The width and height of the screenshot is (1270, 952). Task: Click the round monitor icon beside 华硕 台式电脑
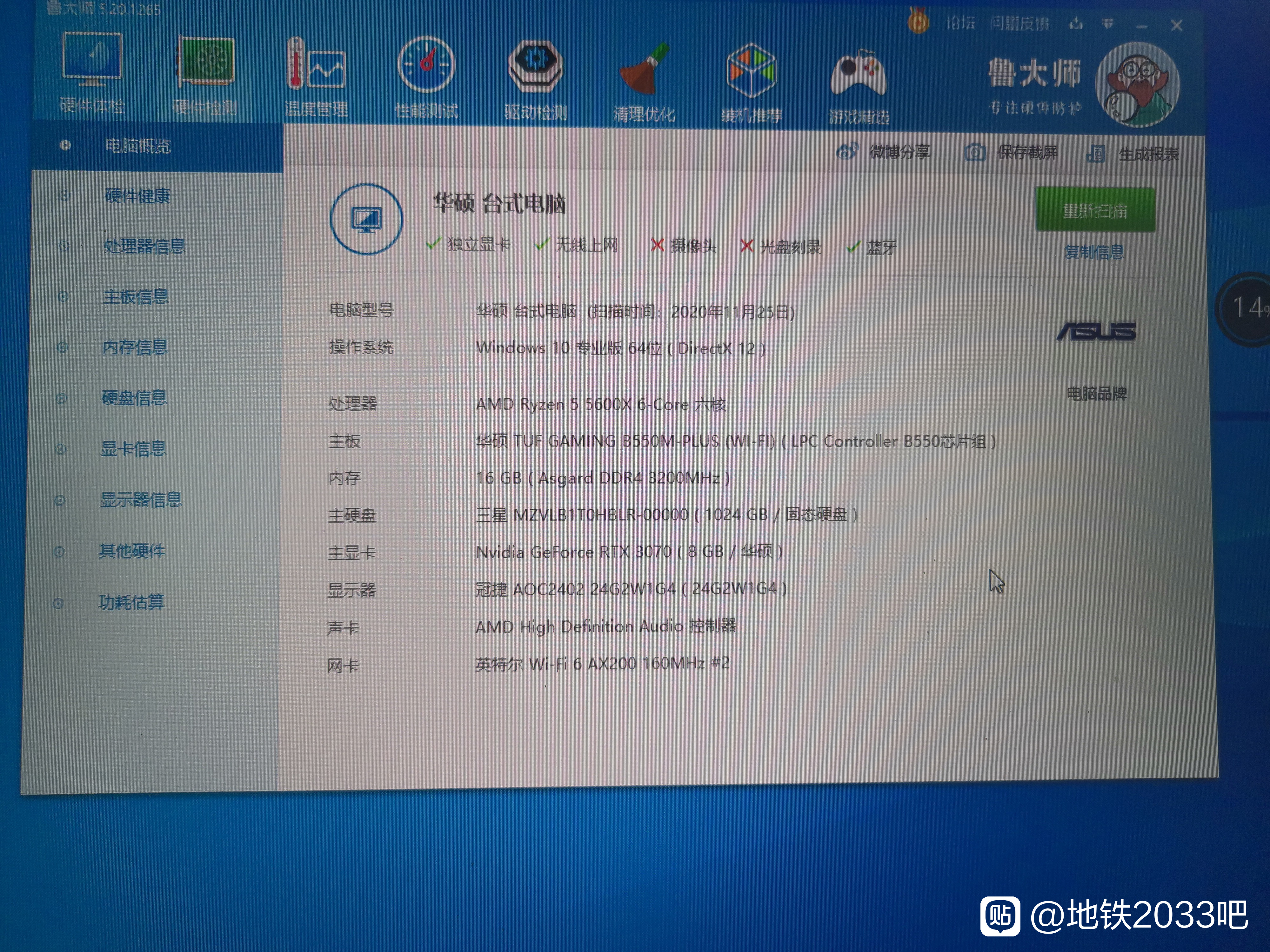tap(366, 219)
